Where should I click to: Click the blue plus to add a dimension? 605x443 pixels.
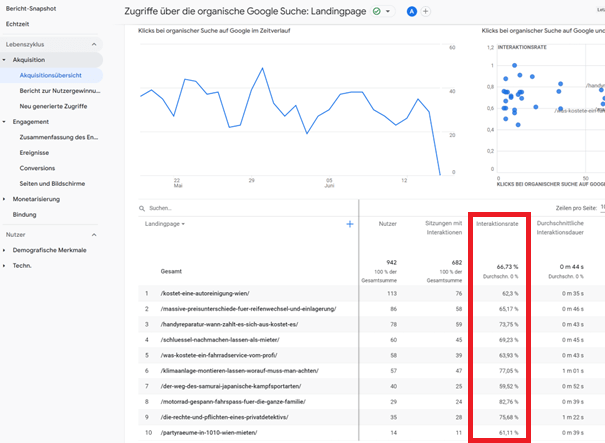(350, 224)
